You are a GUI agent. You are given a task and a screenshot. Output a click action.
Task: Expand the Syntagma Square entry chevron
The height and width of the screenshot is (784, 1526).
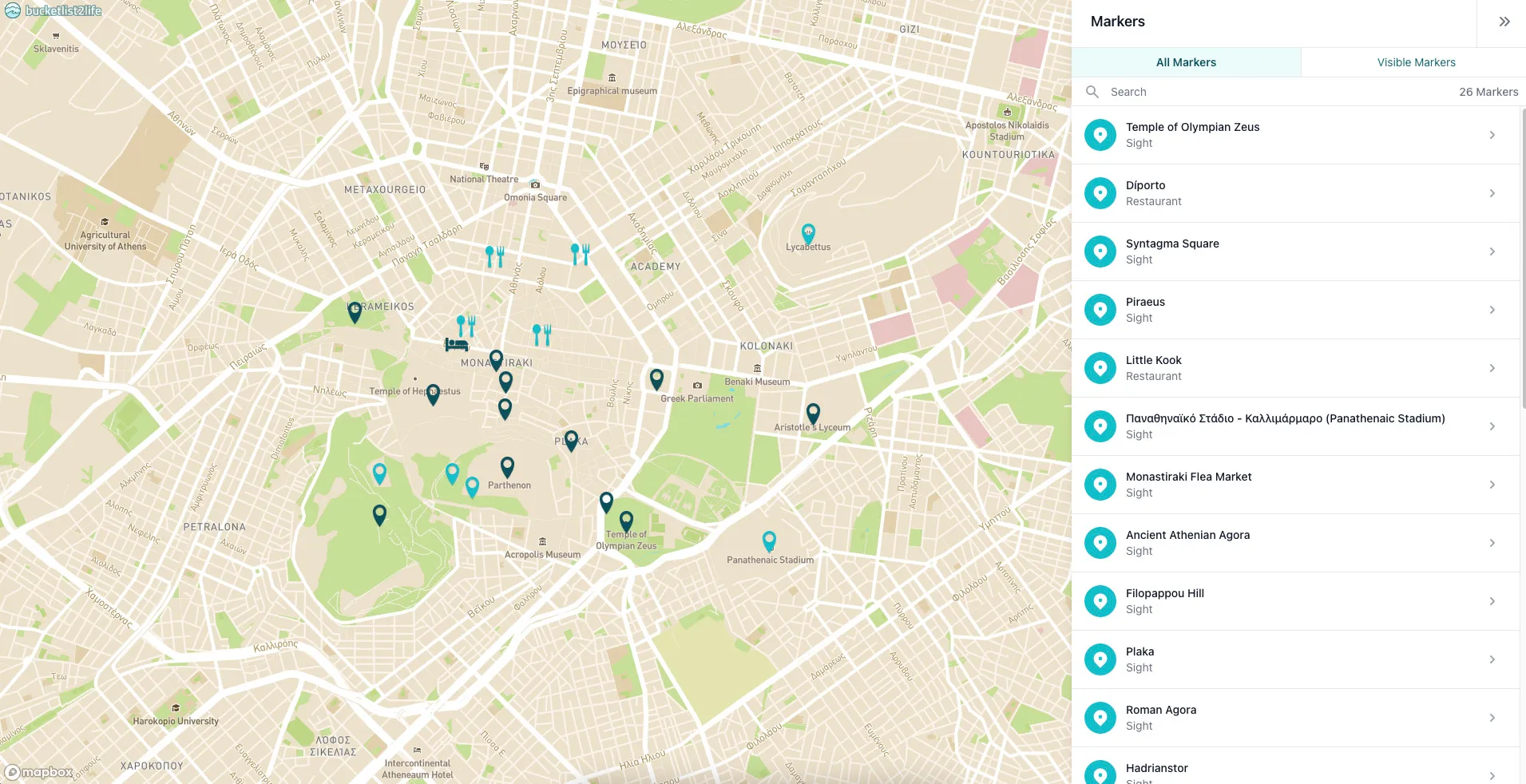(1492, 251)
